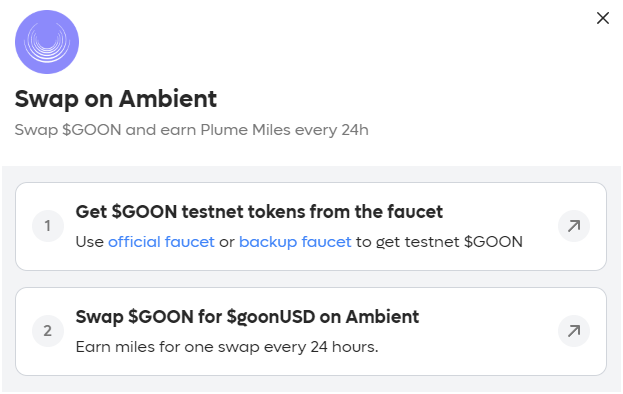Open the faucet step arrow icon
Screen dimensions: 623x394
574,226
